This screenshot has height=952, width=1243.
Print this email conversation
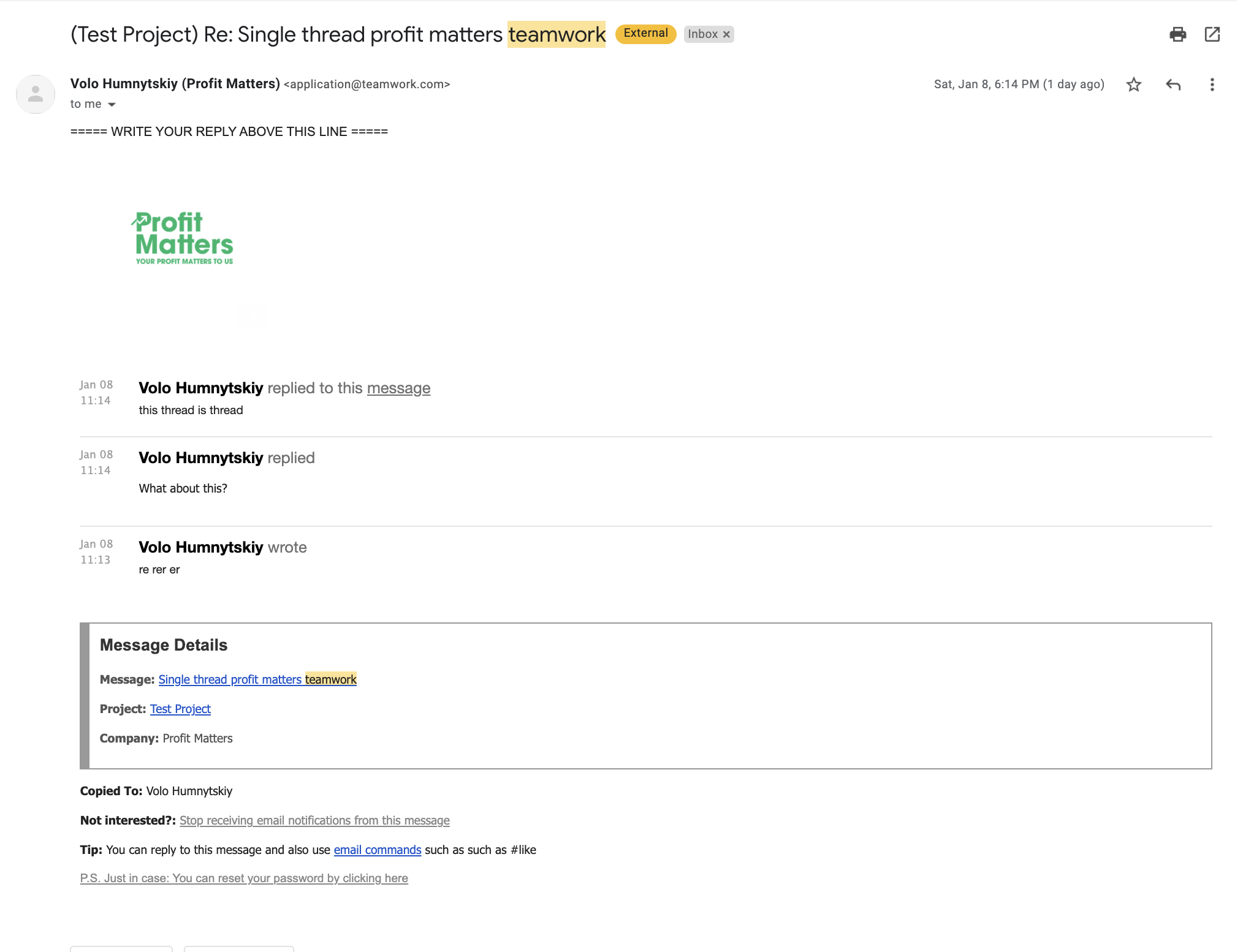click(x=1177, y=34)
